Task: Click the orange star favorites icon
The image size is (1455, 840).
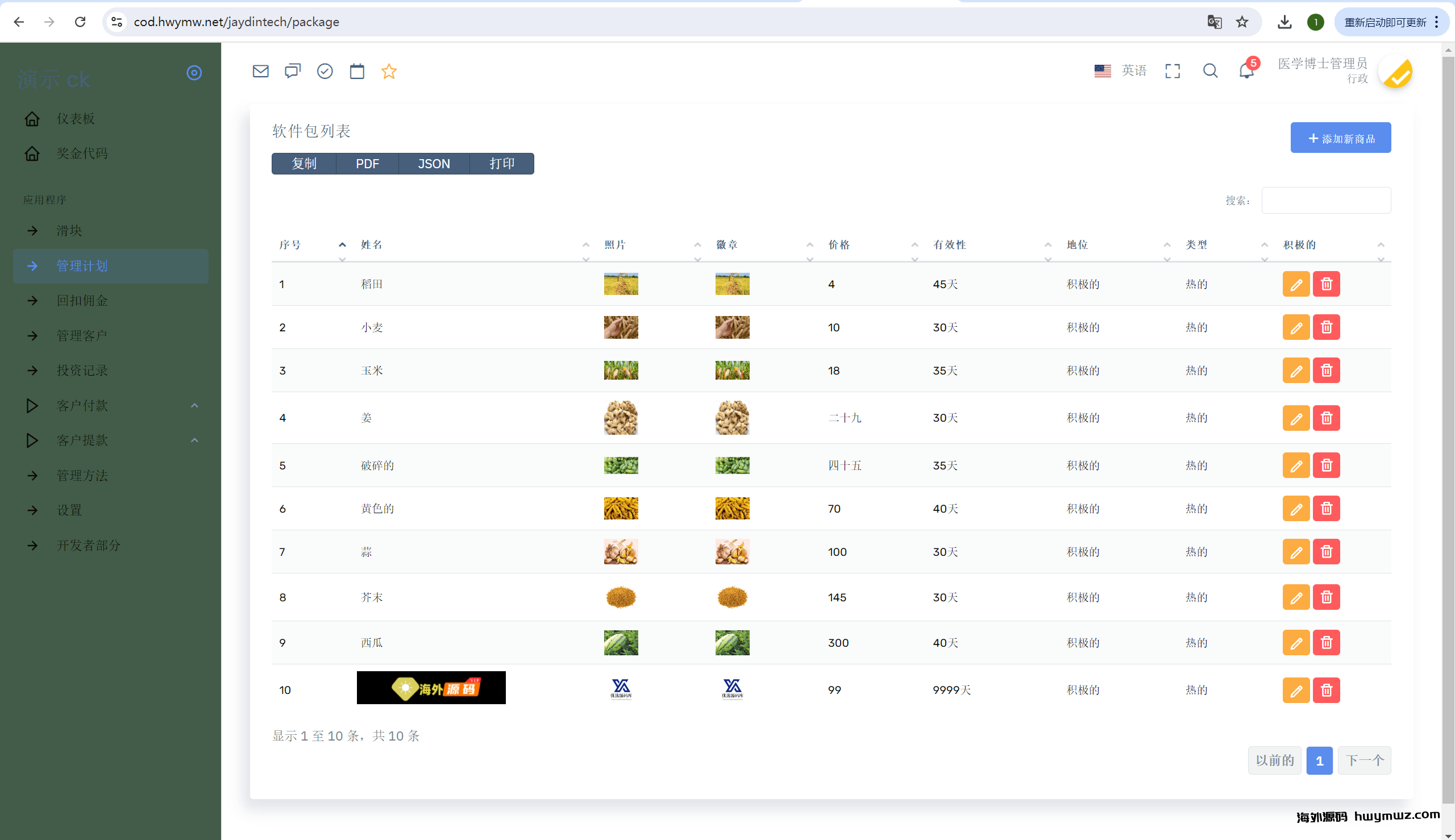Action: (389, 71)
